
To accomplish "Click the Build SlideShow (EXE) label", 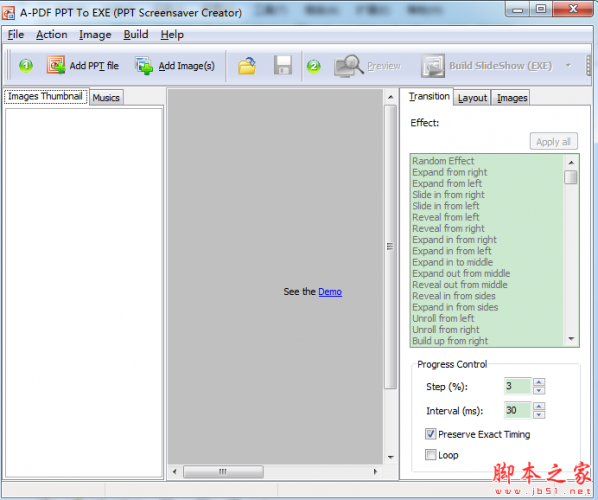I will point(500,66).
